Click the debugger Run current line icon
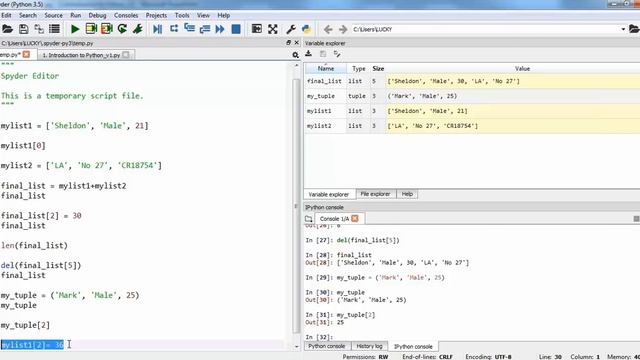 [174, 29]
